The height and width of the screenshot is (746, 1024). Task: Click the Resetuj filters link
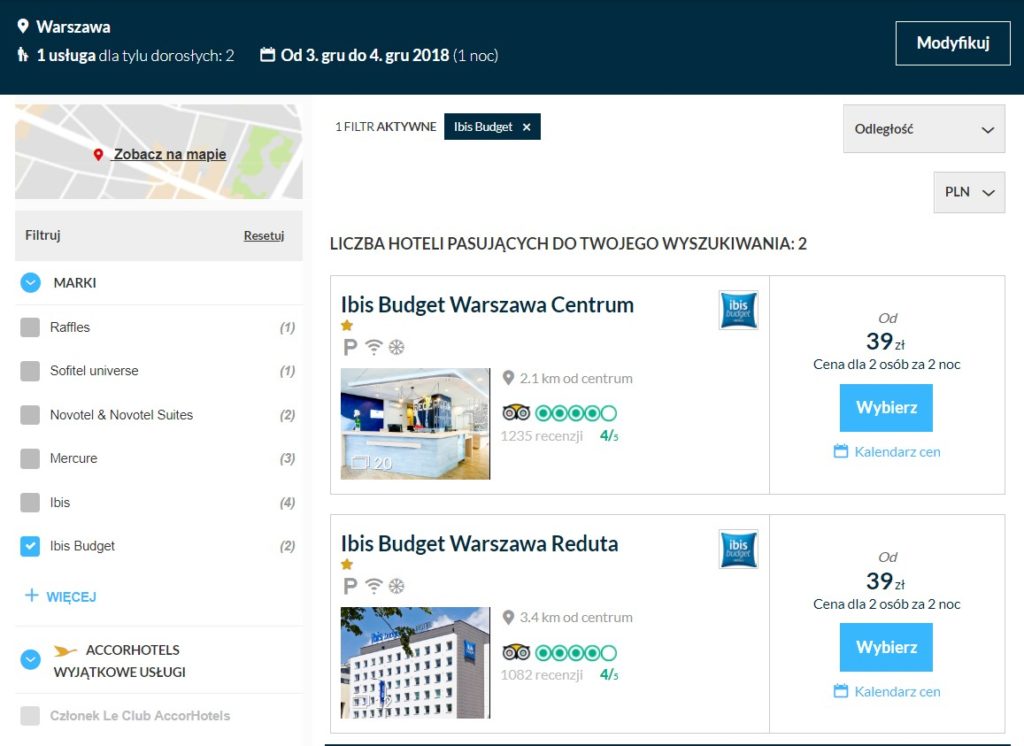[264, 235]
